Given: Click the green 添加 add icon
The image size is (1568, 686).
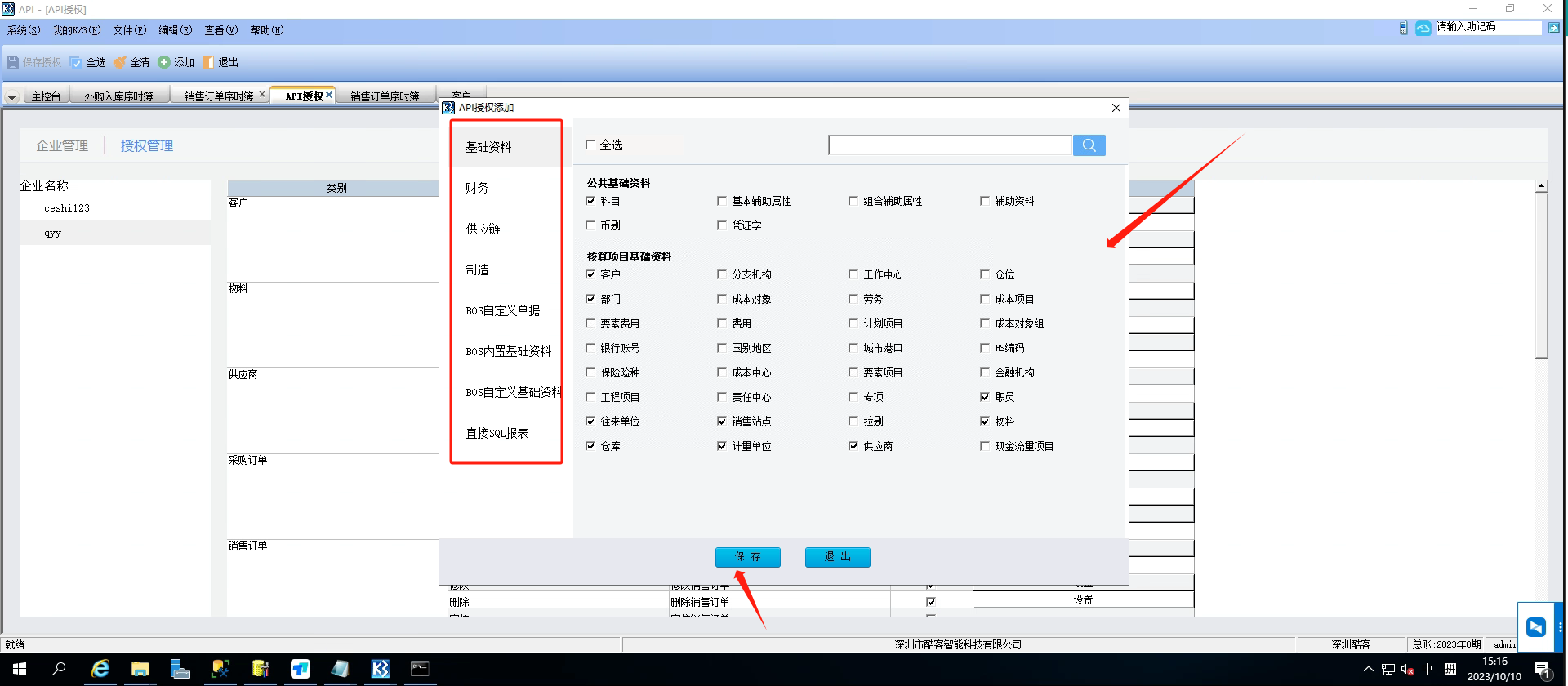Looking at the screenshot, I should click(164, 62).
